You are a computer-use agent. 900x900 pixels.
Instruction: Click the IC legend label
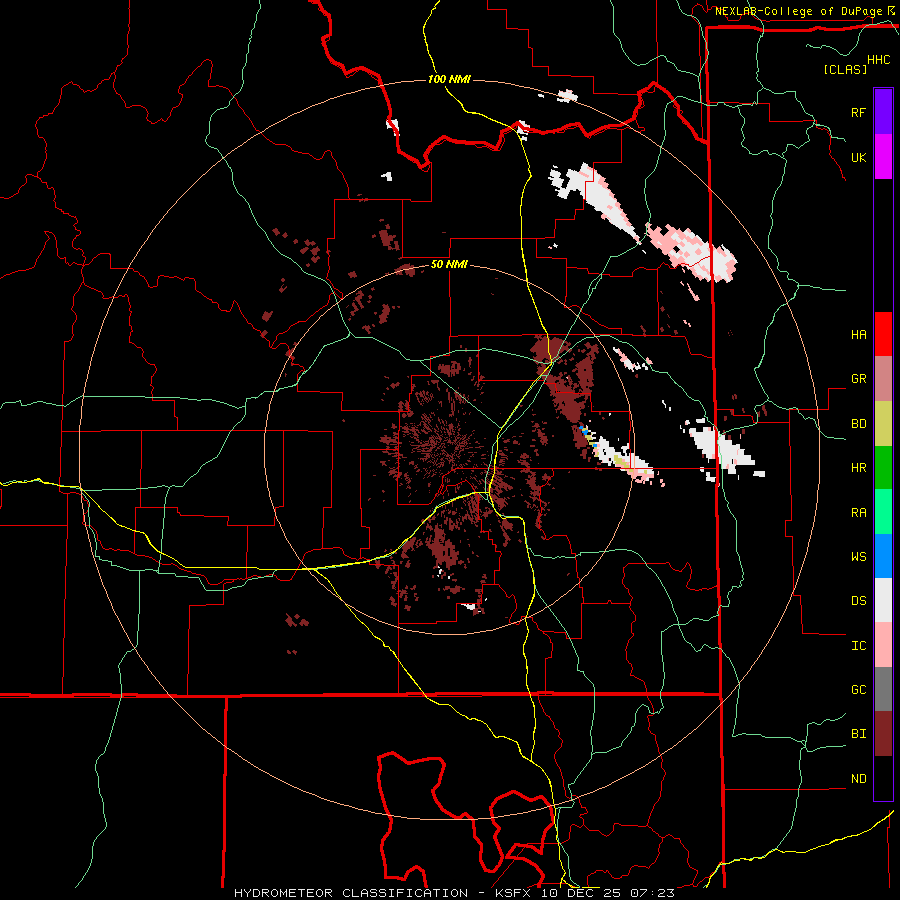[x=858, y=645]
